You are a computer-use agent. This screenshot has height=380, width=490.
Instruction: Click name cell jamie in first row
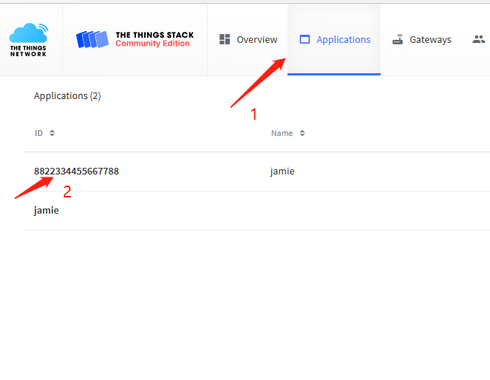[x=282, y=171]
